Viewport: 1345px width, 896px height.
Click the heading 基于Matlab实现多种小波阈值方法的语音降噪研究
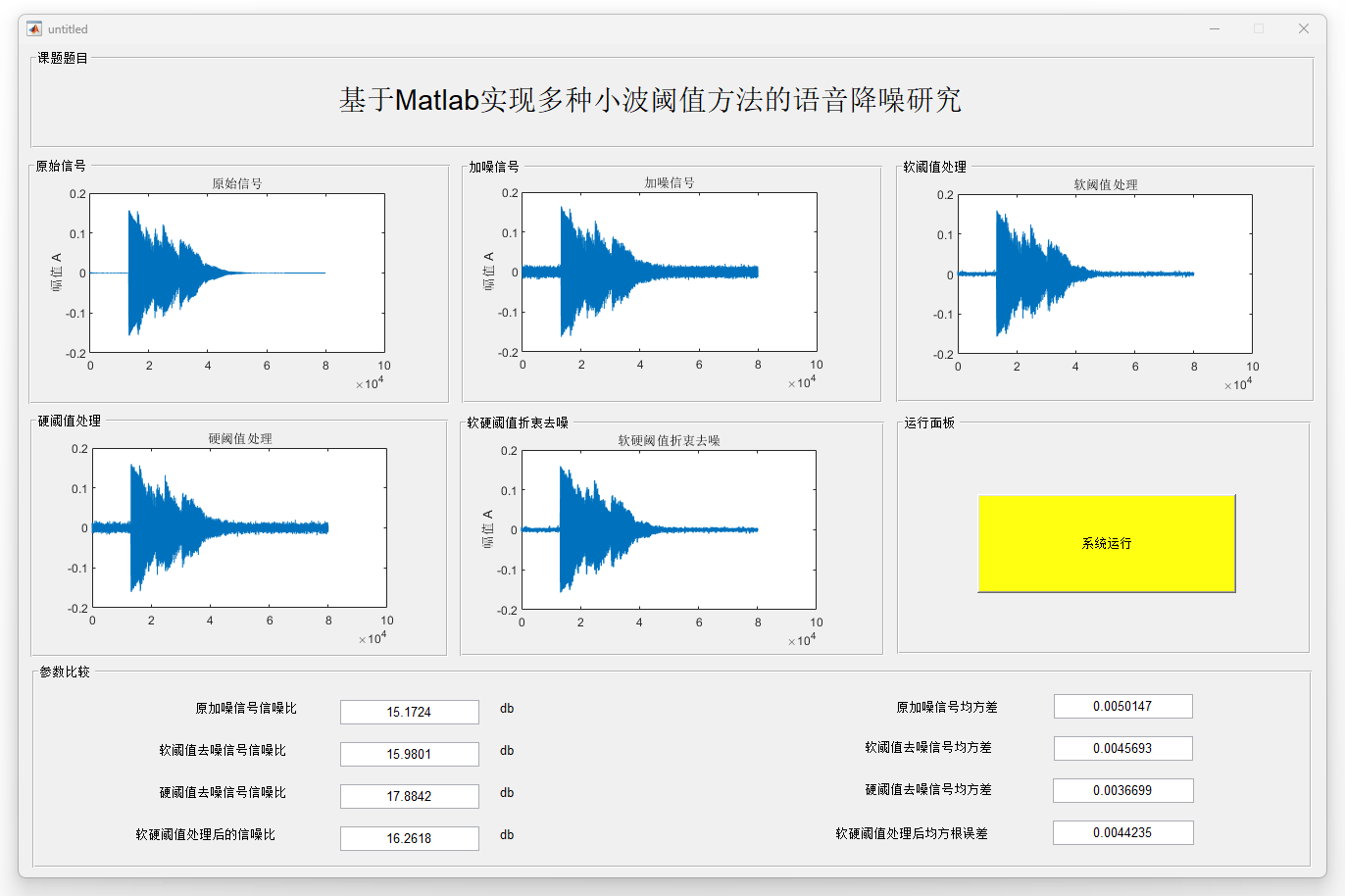pyautogui.click(x=650, y=100)
